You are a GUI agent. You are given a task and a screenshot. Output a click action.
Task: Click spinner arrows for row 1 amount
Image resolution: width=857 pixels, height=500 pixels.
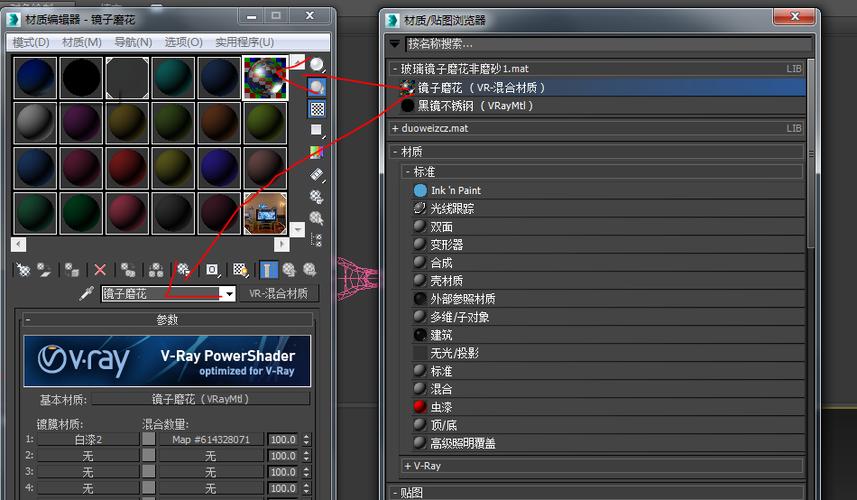click(306, 439)
